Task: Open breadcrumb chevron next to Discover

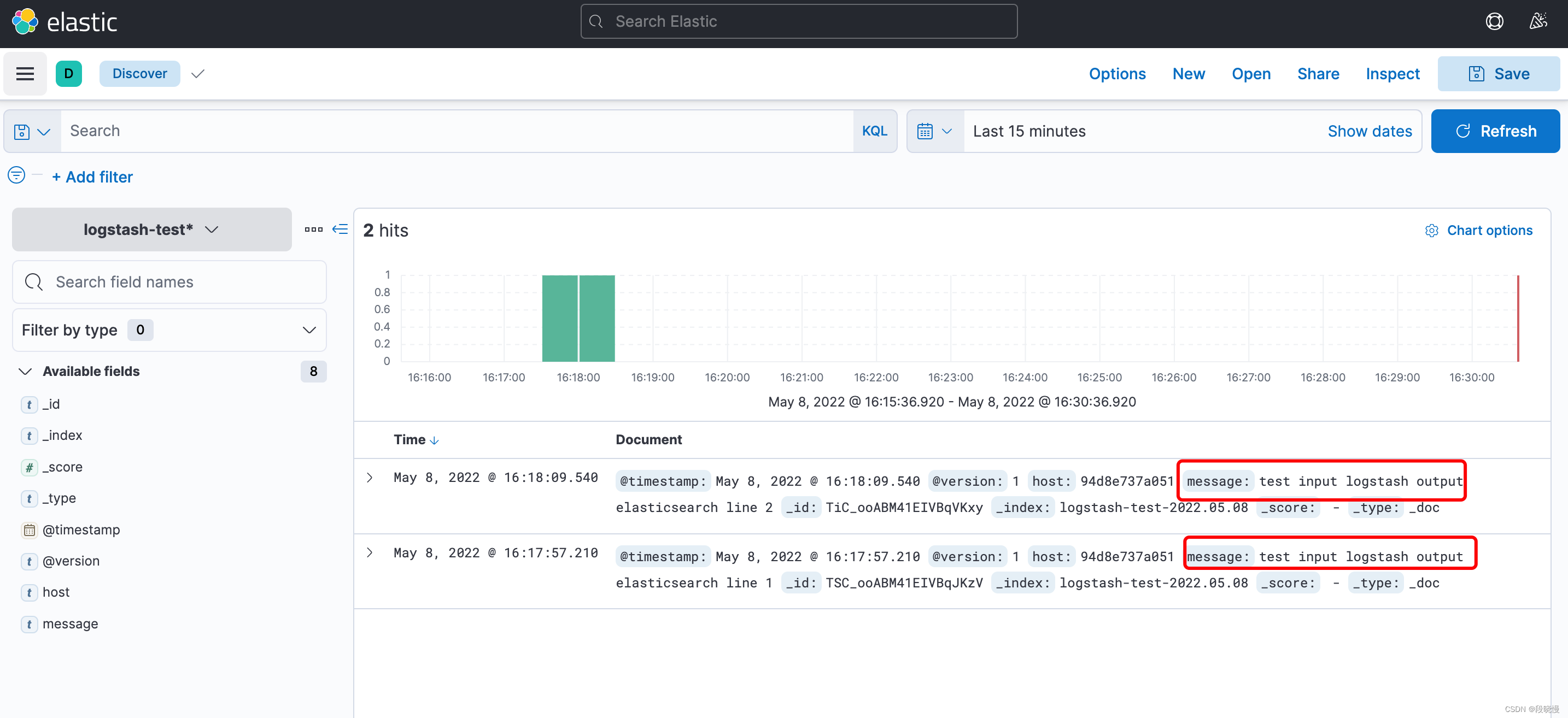Action: click(198, 74)
